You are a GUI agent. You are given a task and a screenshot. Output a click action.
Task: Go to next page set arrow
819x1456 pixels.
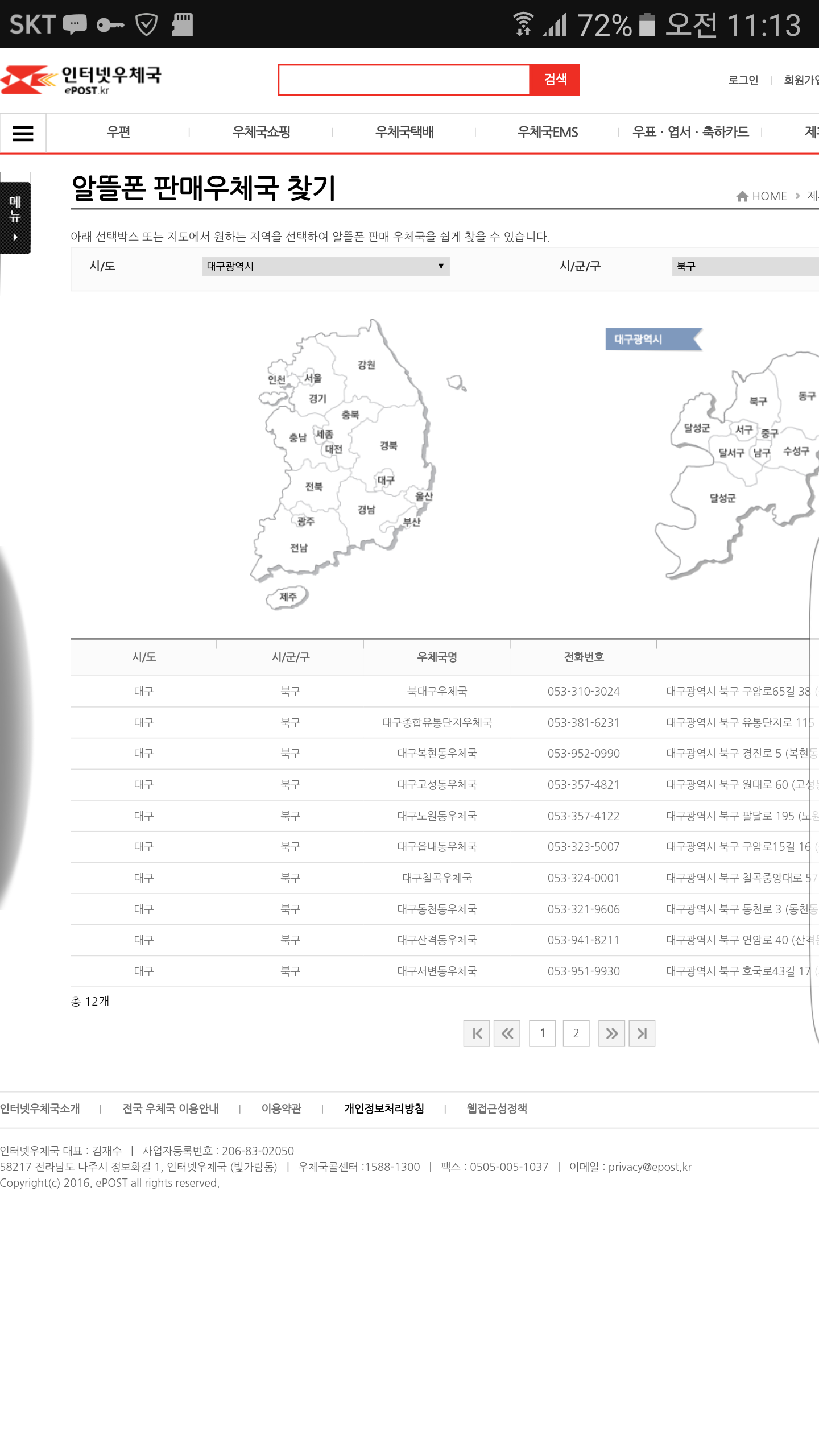pyautogui.click(x=611, y=1033)
